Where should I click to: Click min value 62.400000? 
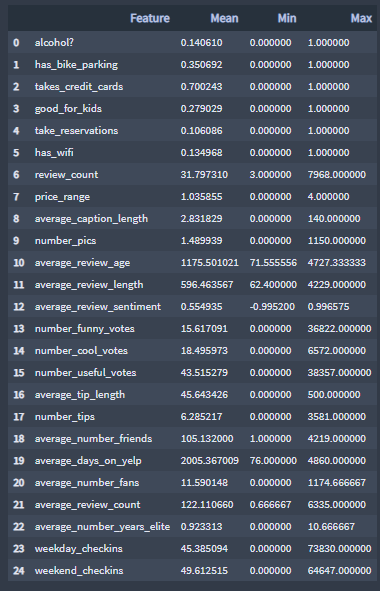[x=273, y=285]
